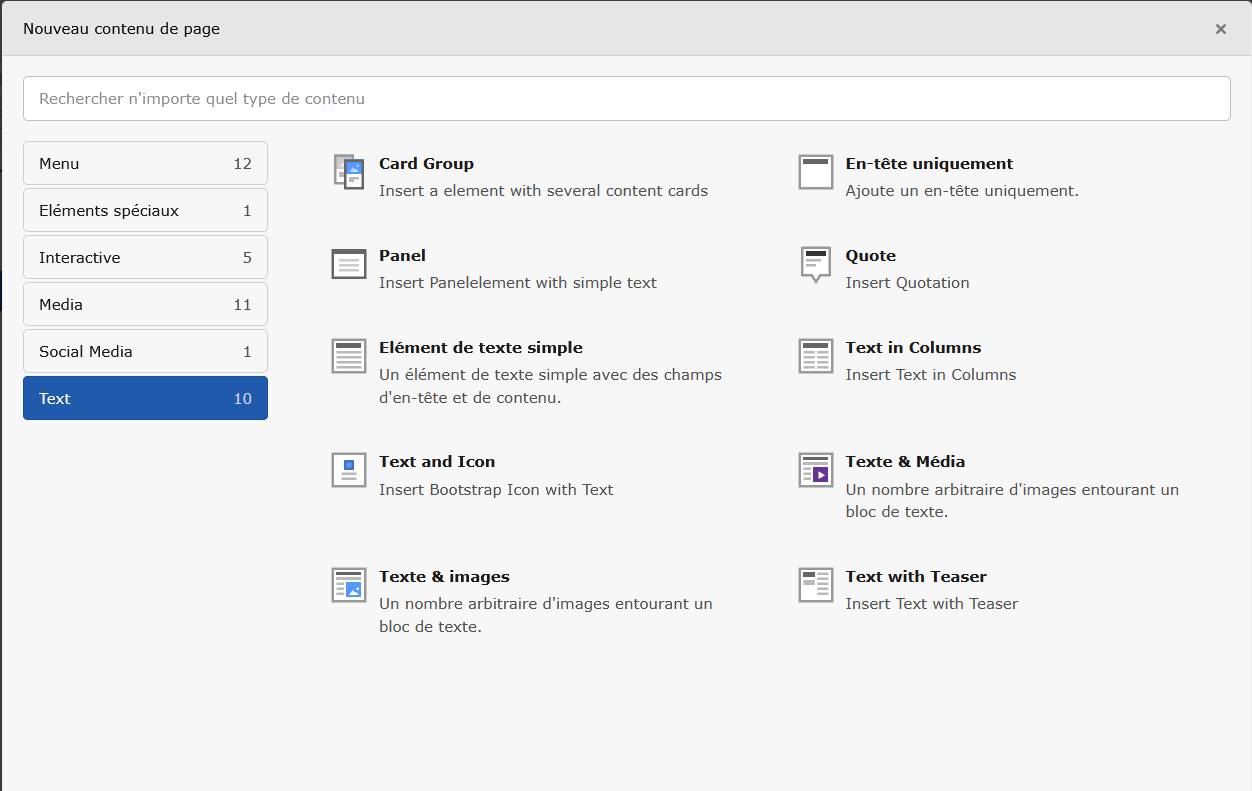
Task: Click the Texte & images icon
Action: tap(348, 585)
